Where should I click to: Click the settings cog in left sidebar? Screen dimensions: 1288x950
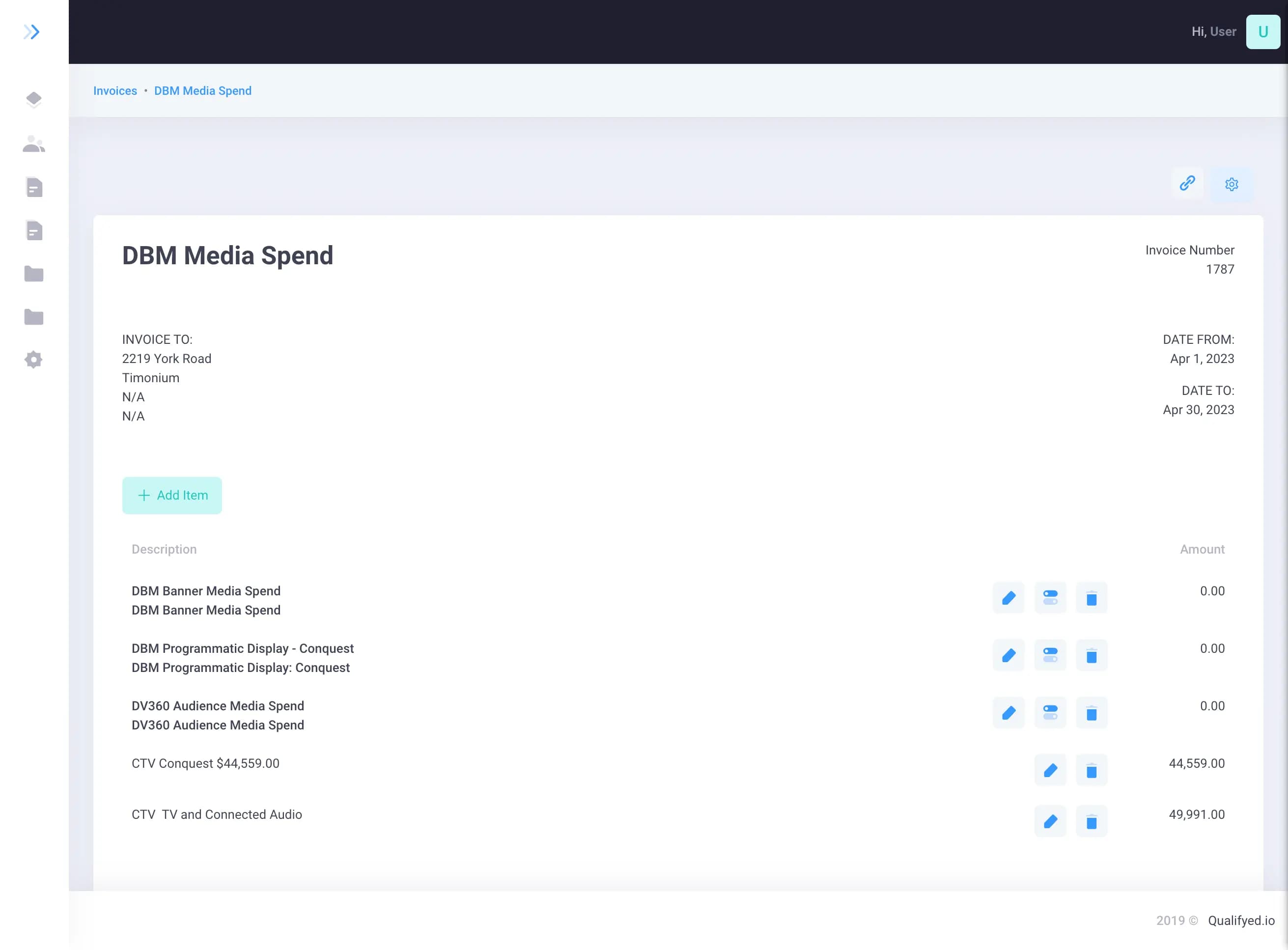click(34, 360)
